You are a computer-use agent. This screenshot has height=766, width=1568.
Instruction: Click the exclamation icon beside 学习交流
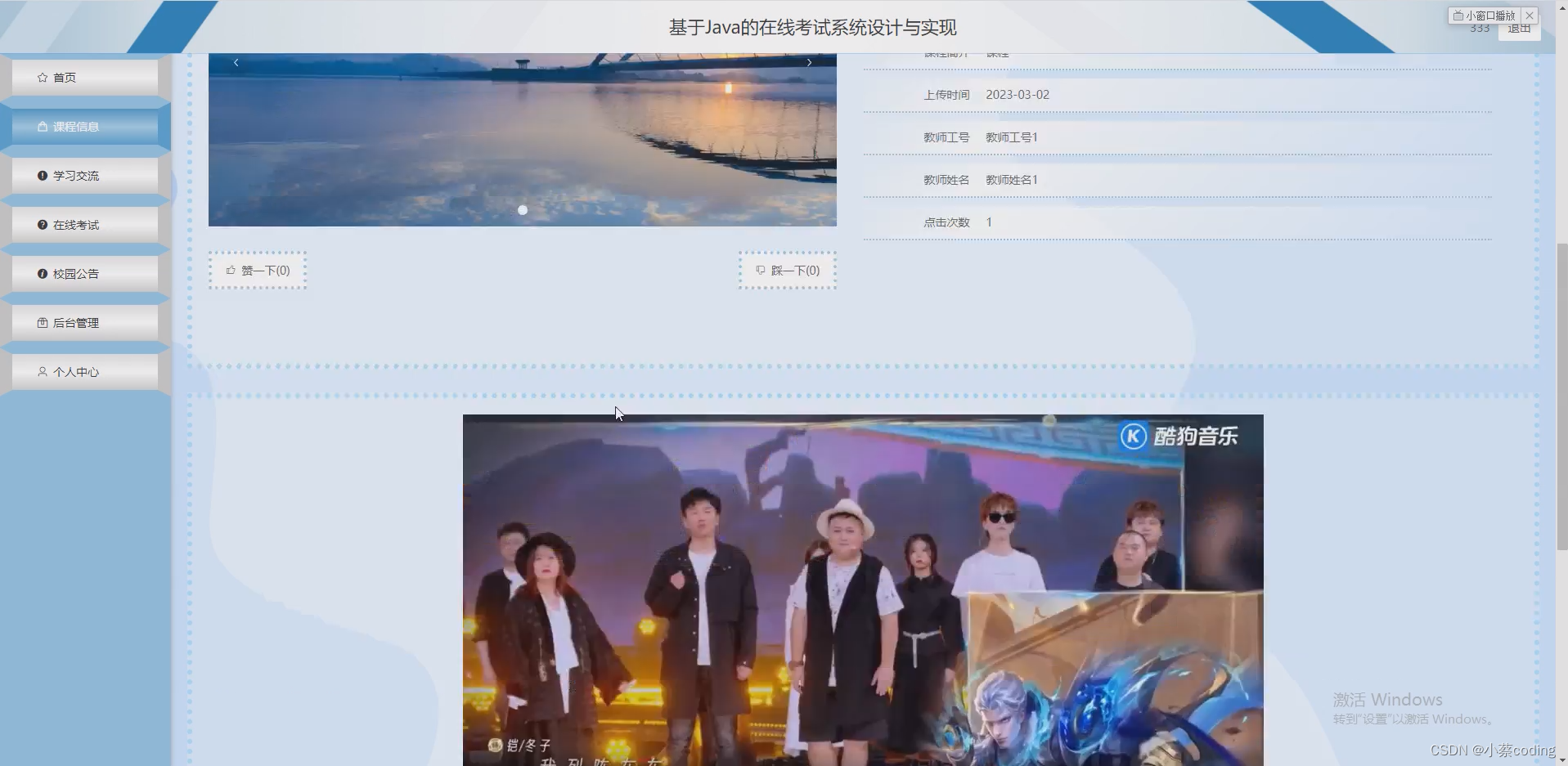[43, 176]
